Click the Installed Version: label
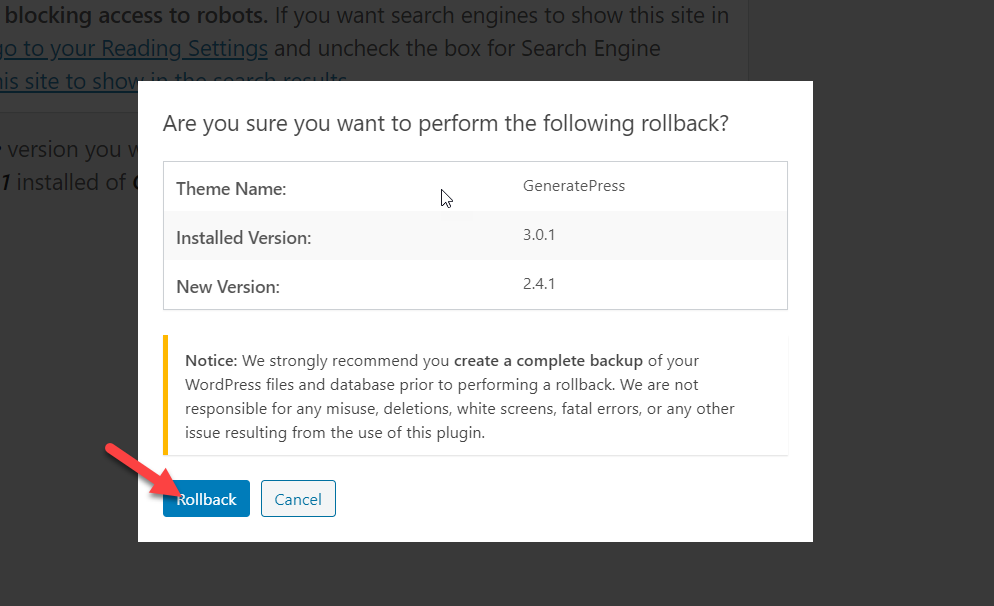This screenshot has height=606, width=994. click(x=243, y=238)
